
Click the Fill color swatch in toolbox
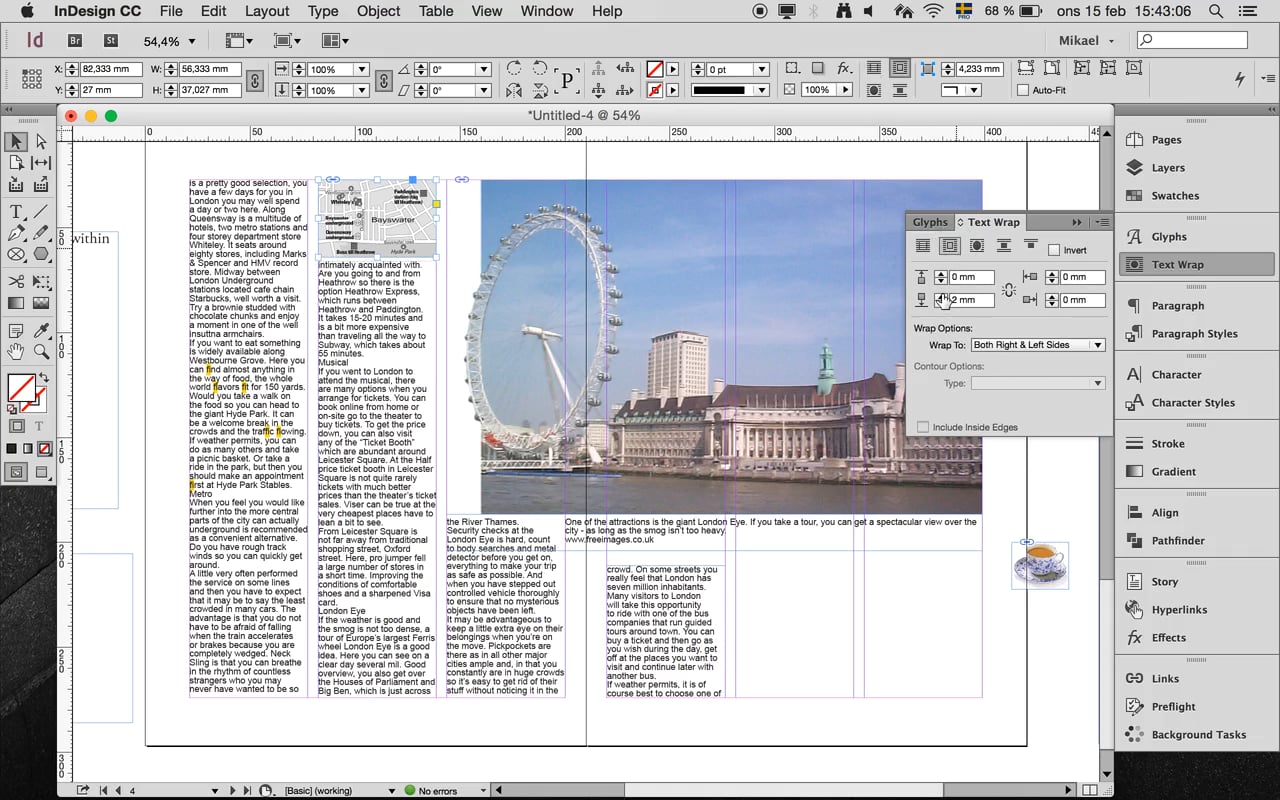click(19, 387)
